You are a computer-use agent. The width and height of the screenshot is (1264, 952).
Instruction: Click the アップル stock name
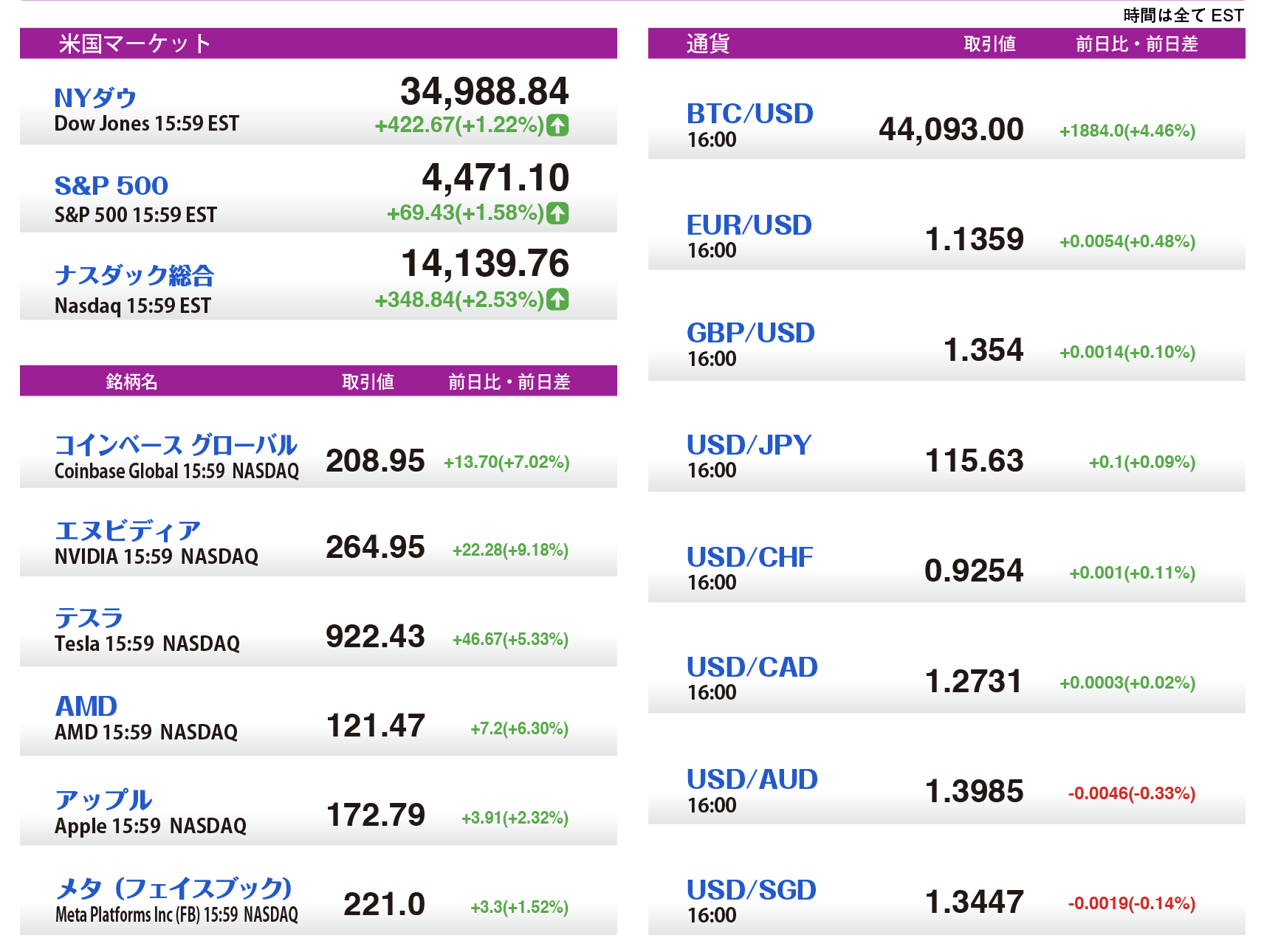(x=103, y=800)
